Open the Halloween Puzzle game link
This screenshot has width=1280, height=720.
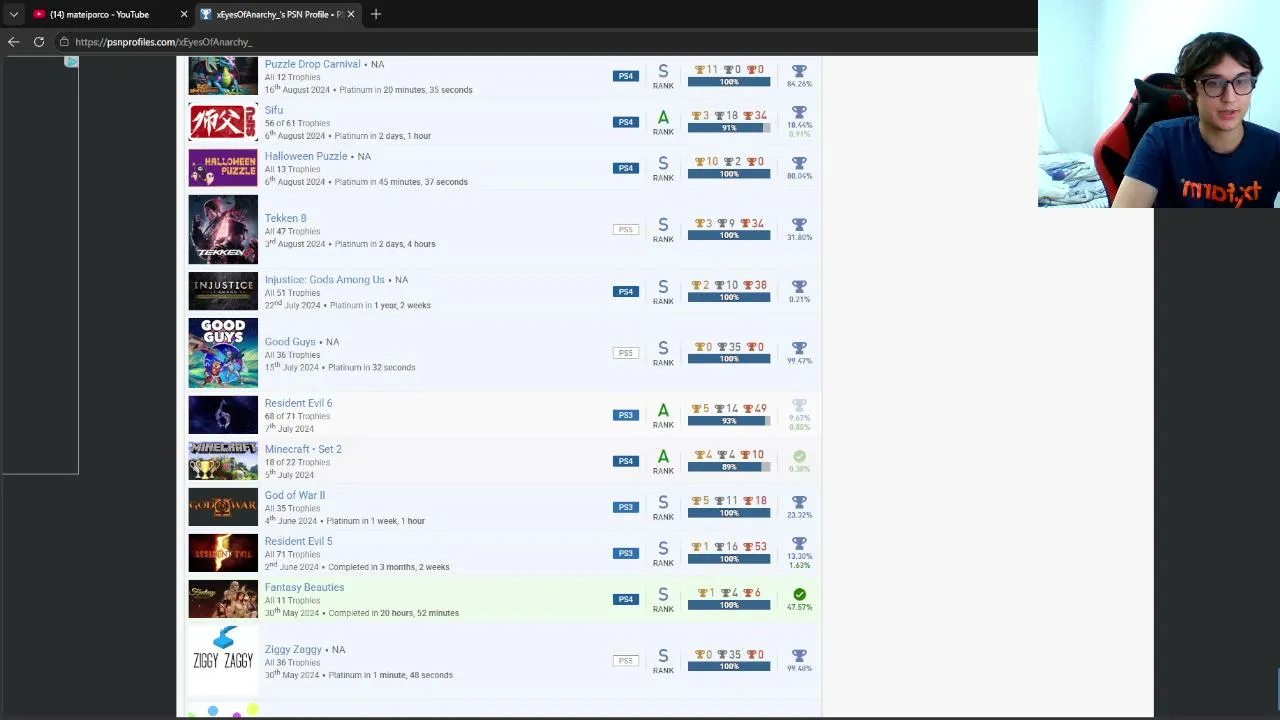[306, 156]
